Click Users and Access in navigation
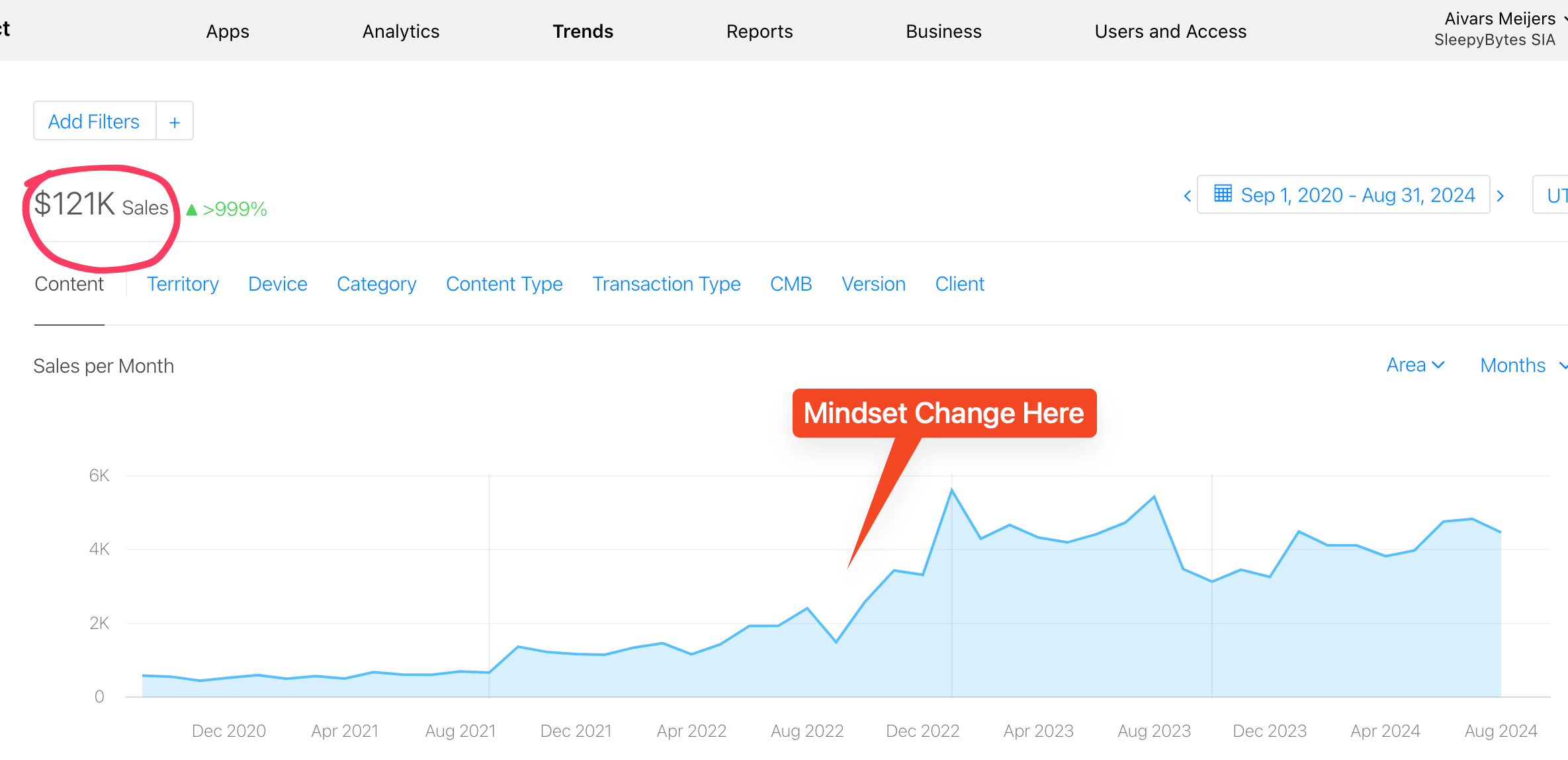The width and height of the screenshot is (1568, 760). tap(1170, 31)
